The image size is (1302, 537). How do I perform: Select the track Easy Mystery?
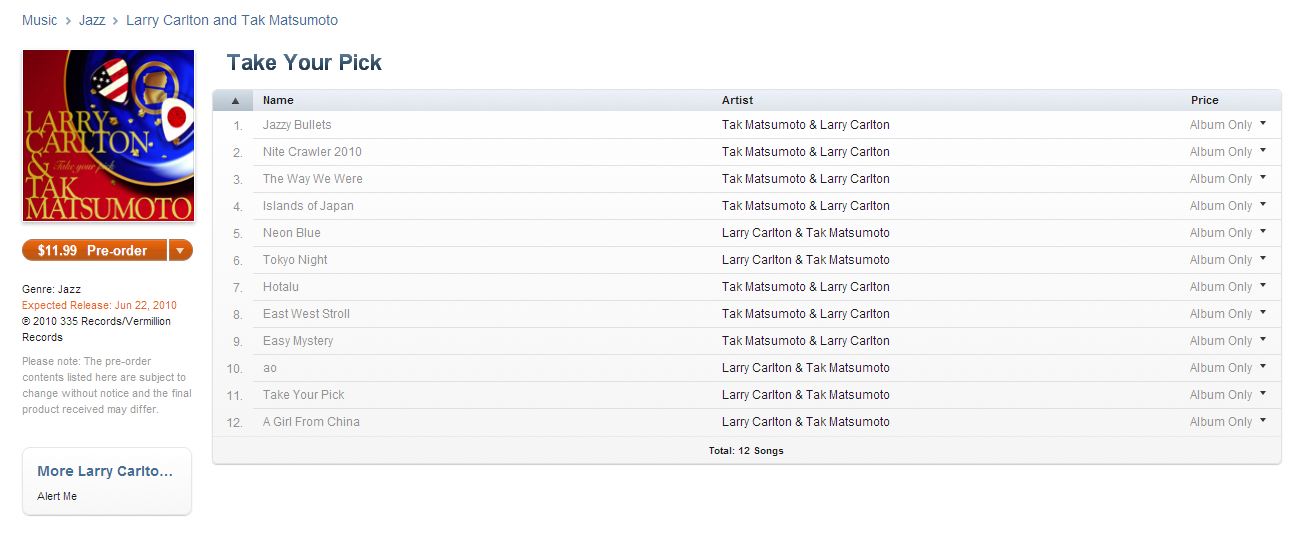[298, 341]
